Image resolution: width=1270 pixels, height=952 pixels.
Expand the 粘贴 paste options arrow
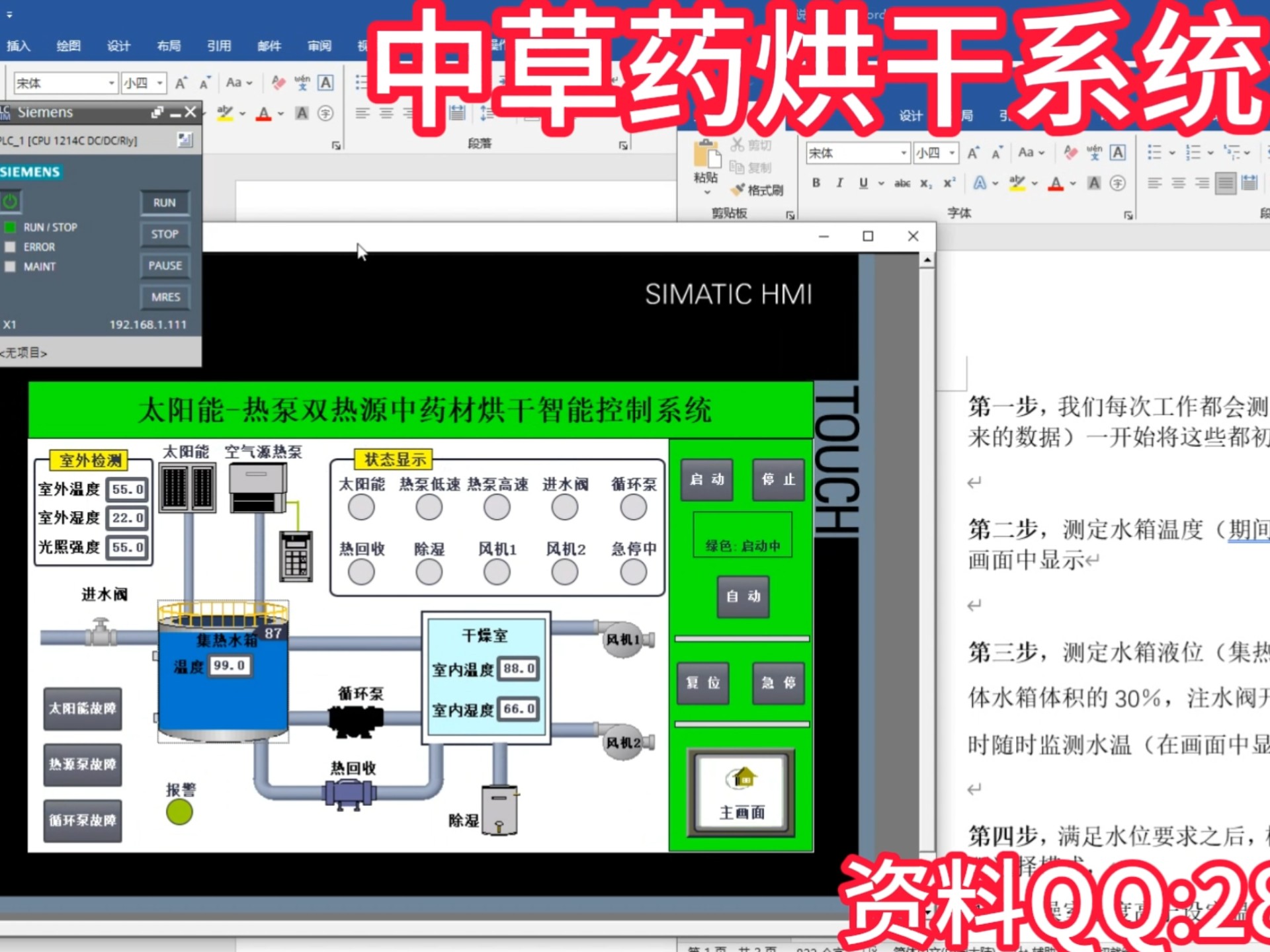(706, 192)
